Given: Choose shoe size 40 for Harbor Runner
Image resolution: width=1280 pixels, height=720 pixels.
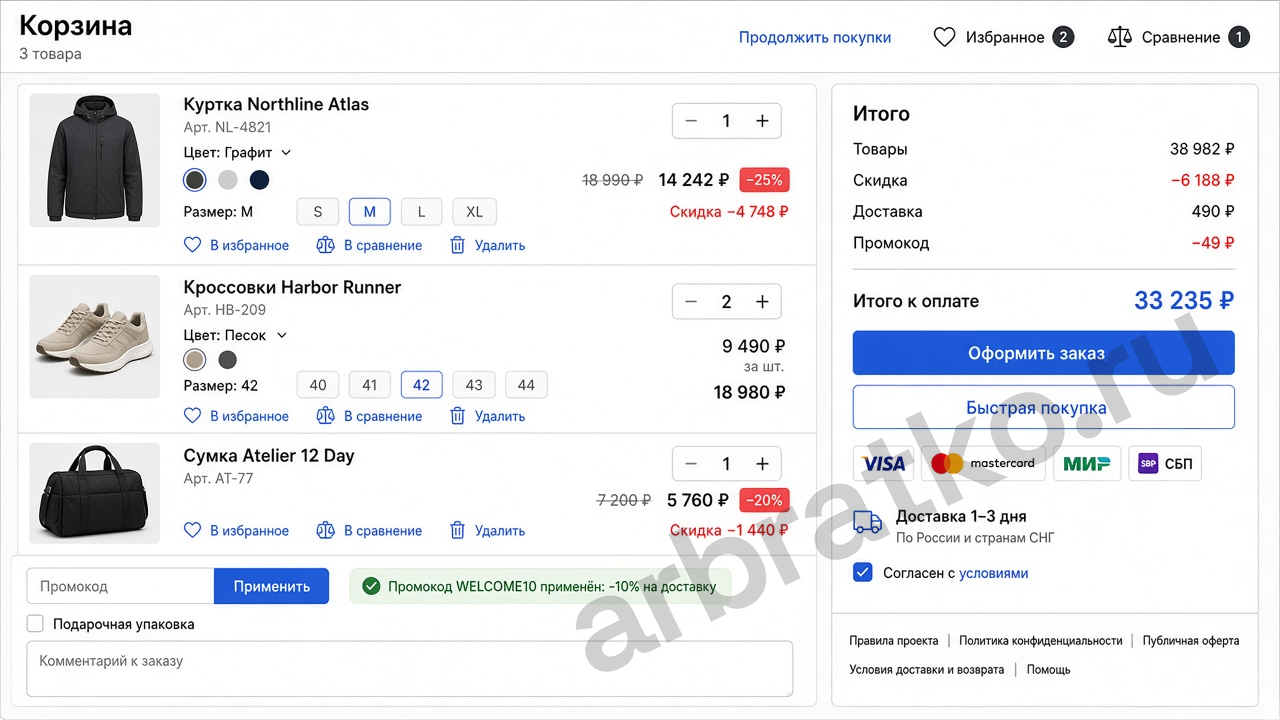Looking at the screenshot, I should click(x=318, y=385).
